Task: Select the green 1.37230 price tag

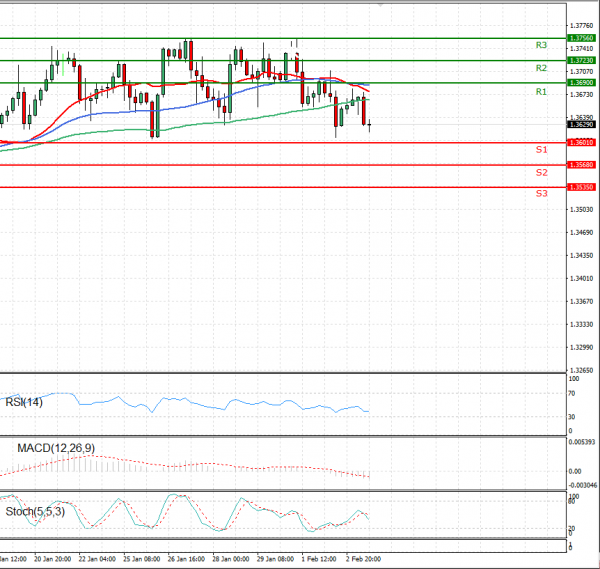Action: (581, 61)
